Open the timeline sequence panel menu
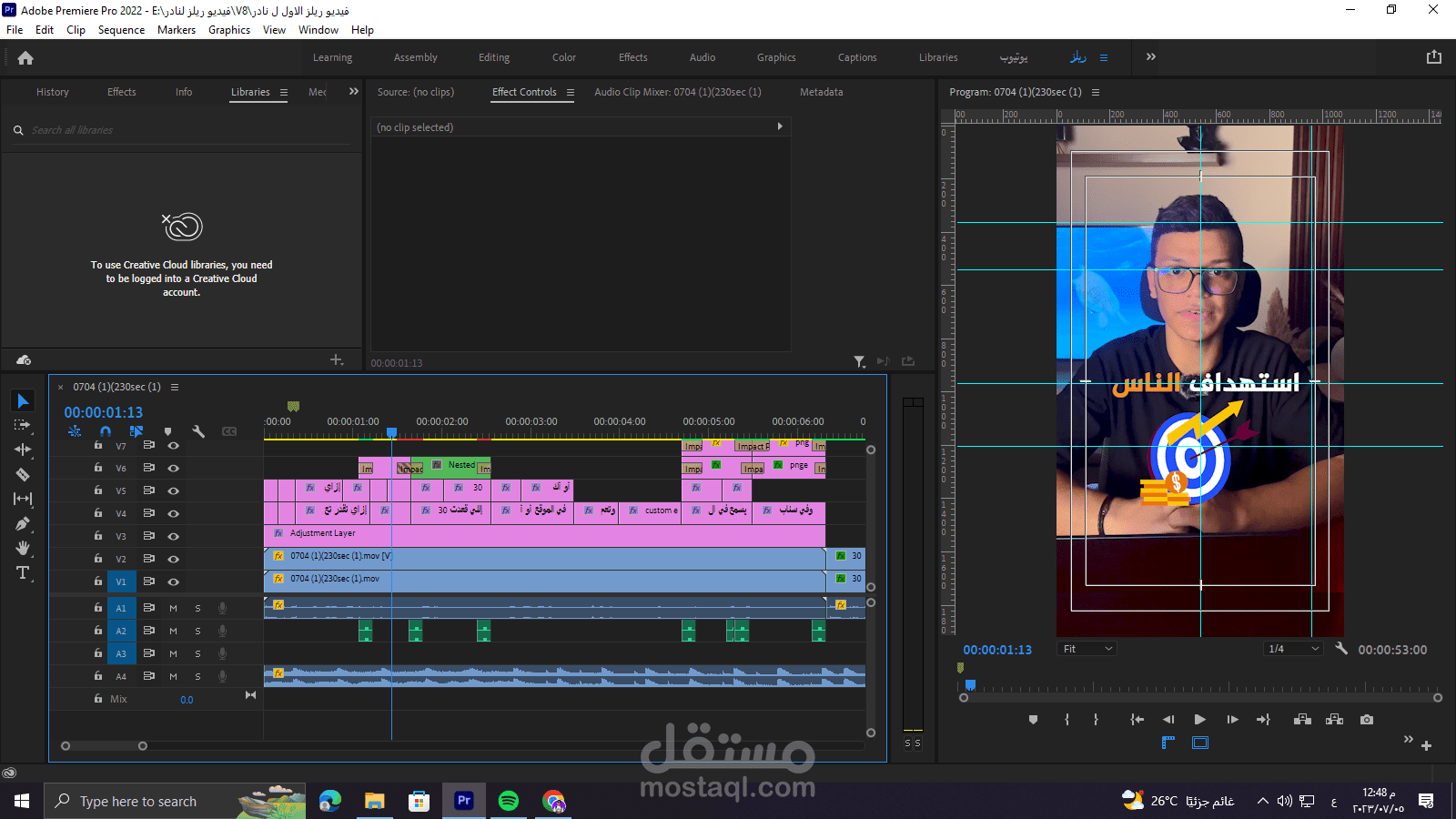1456x819 pixels. pyautogui.click(x=175, y=387)
